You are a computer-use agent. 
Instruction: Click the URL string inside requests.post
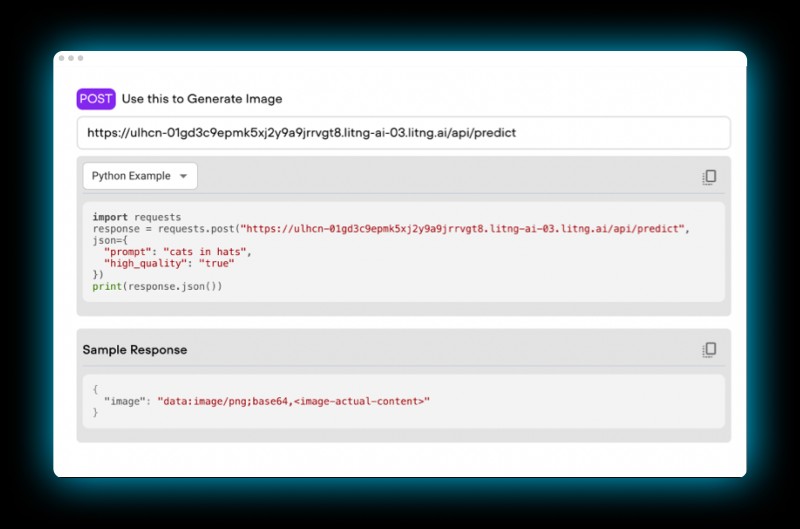(462, 229)
